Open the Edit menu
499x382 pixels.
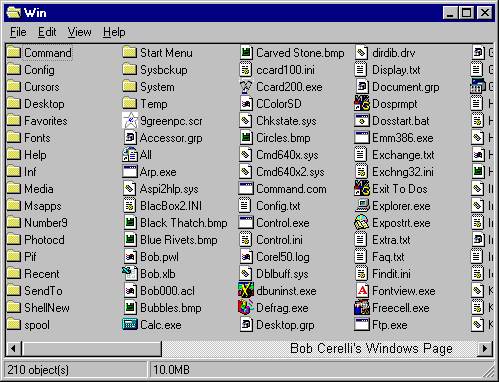(x=47, y=32)
